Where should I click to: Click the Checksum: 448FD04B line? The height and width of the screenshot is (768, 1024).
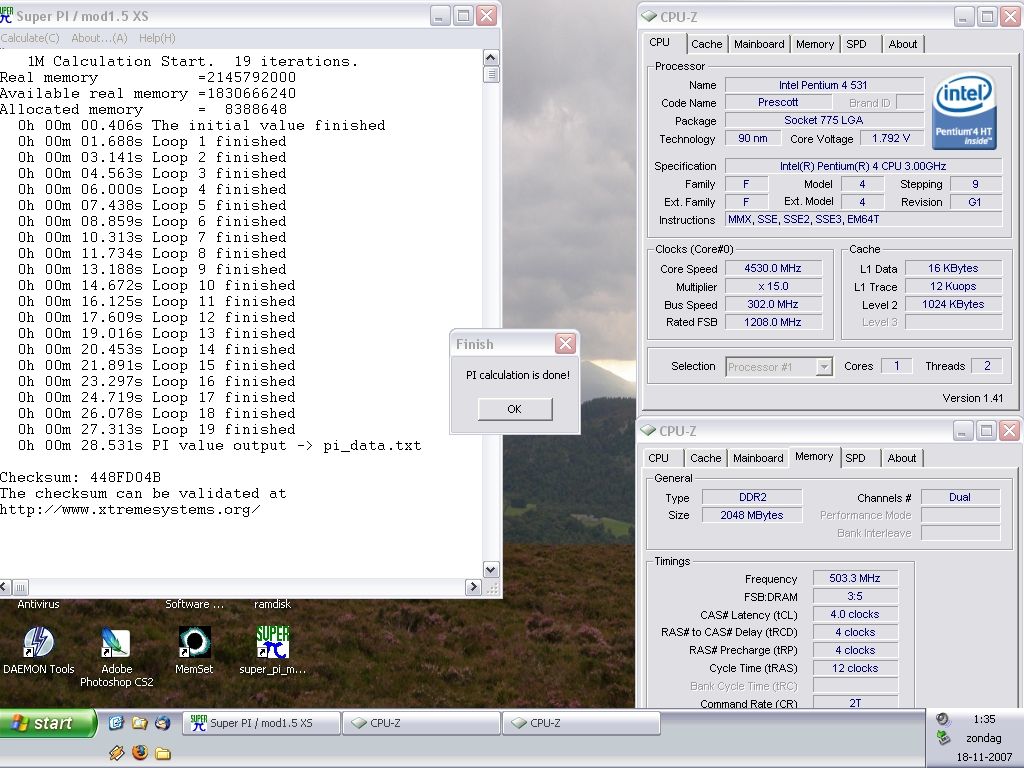80,477
